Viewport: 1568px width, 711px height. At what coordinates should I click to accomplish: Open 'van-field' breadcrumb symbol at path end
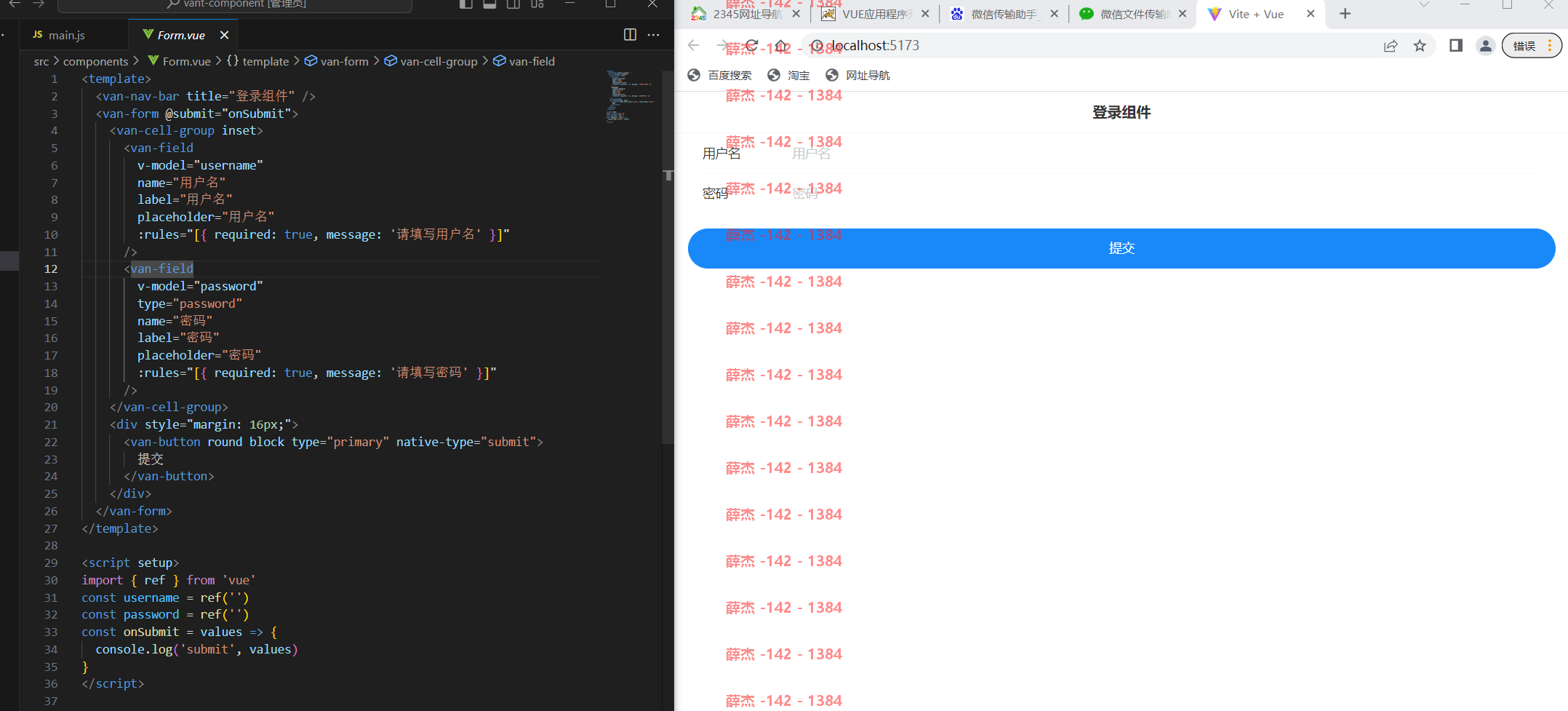click(524, 62)
